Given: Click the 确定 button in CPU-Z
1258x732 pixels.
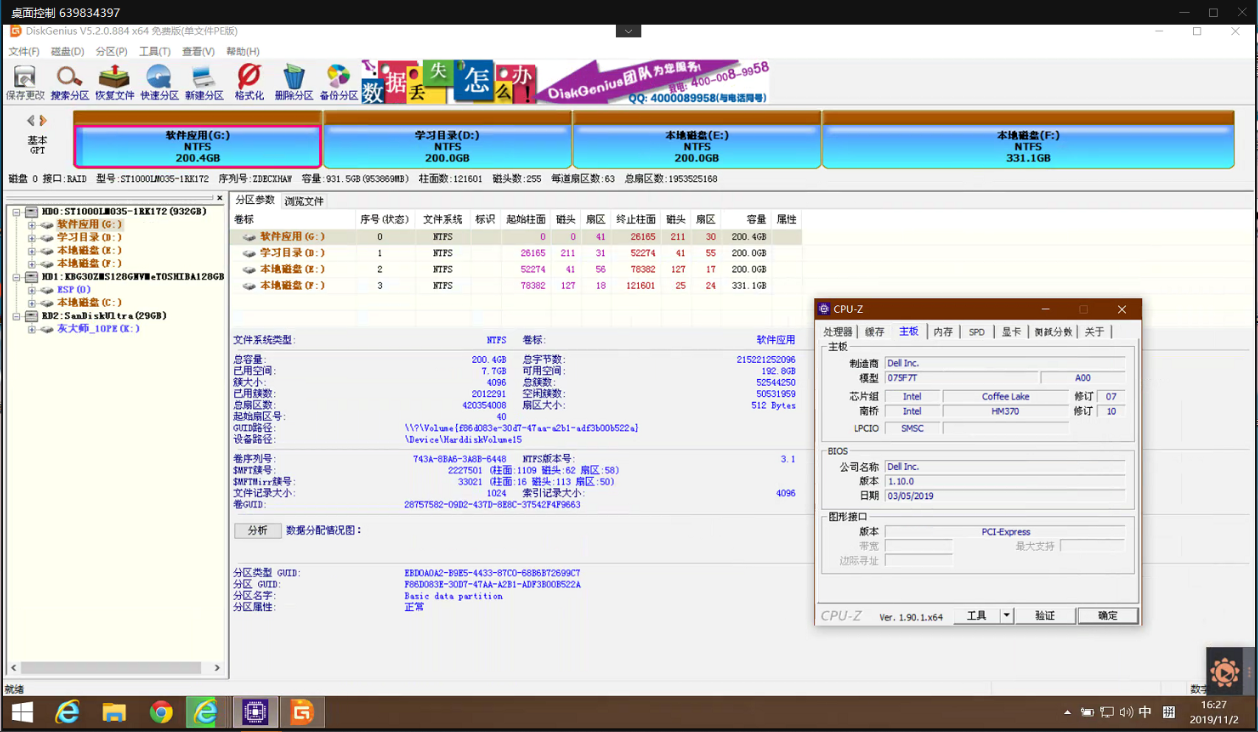Looking at the screenshot, I should [1108, 615].
